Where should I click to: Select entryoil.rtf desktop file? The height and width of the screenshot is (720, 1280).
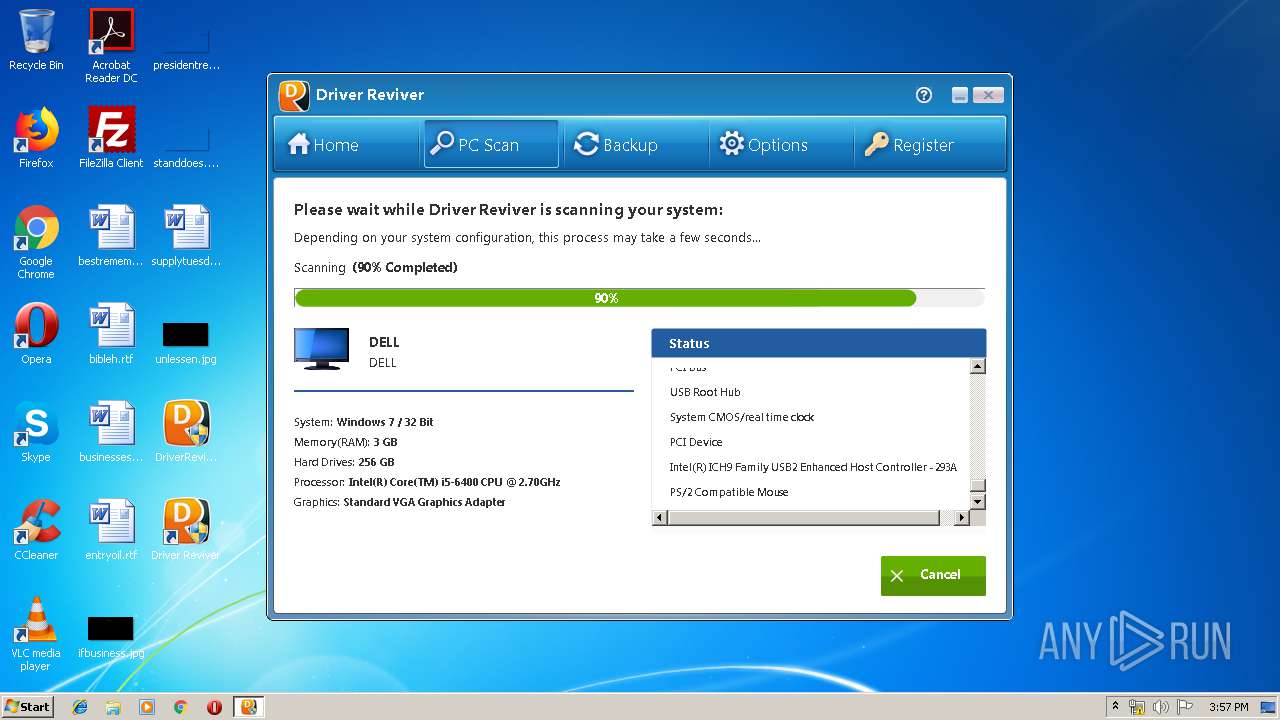[111, 530]
